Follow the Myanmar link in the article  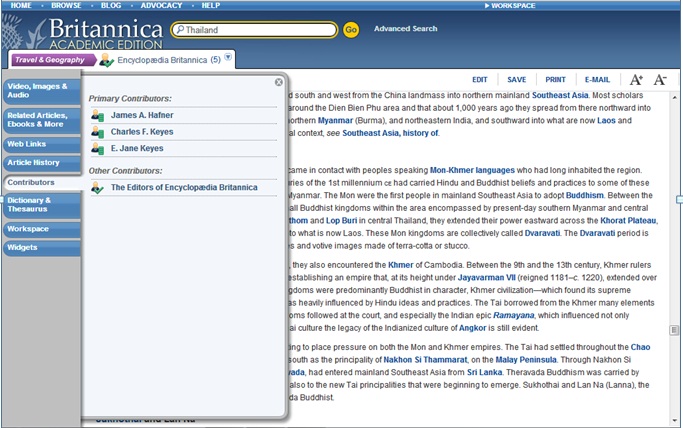[335, 121]
